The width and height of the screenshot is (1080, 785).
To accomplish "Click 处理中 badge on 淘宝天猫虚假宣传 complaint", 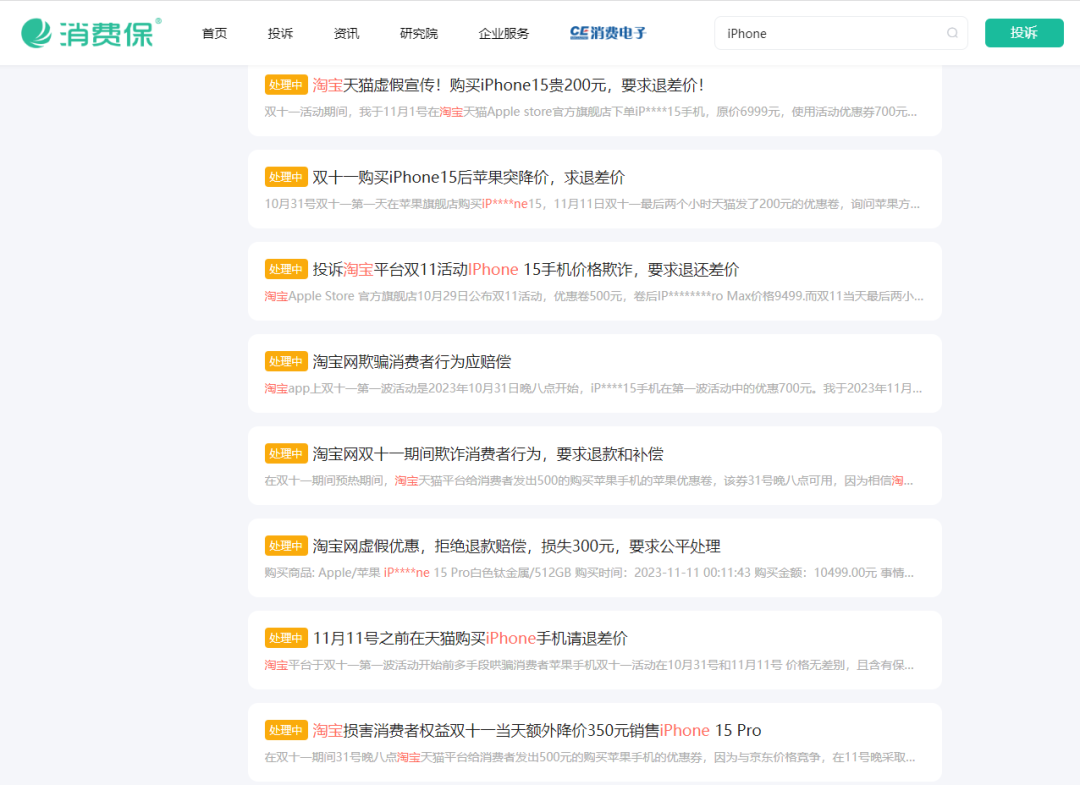I will [x=286, y=85].
